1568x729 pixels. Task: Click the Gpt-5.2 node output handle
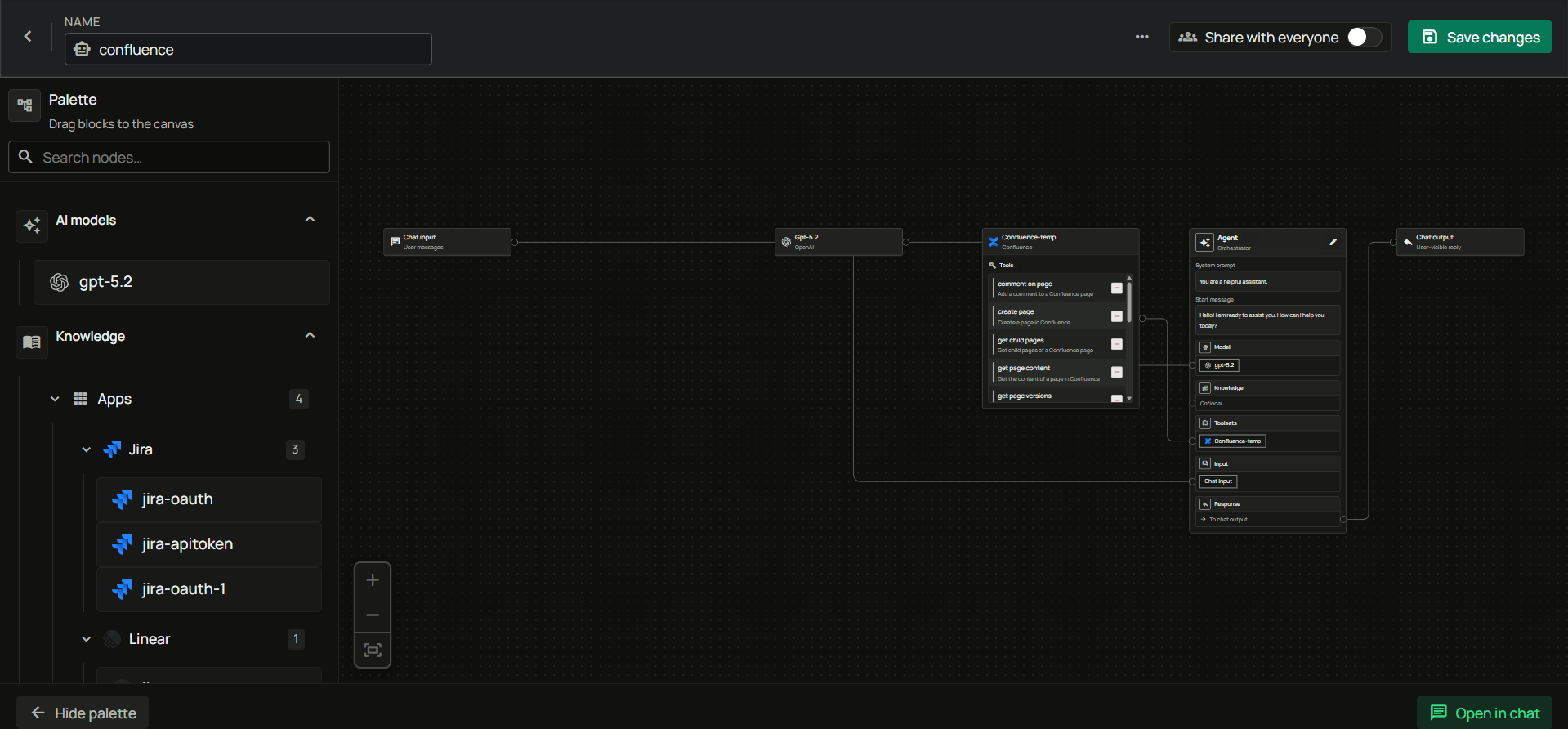[x=905, y=242]
